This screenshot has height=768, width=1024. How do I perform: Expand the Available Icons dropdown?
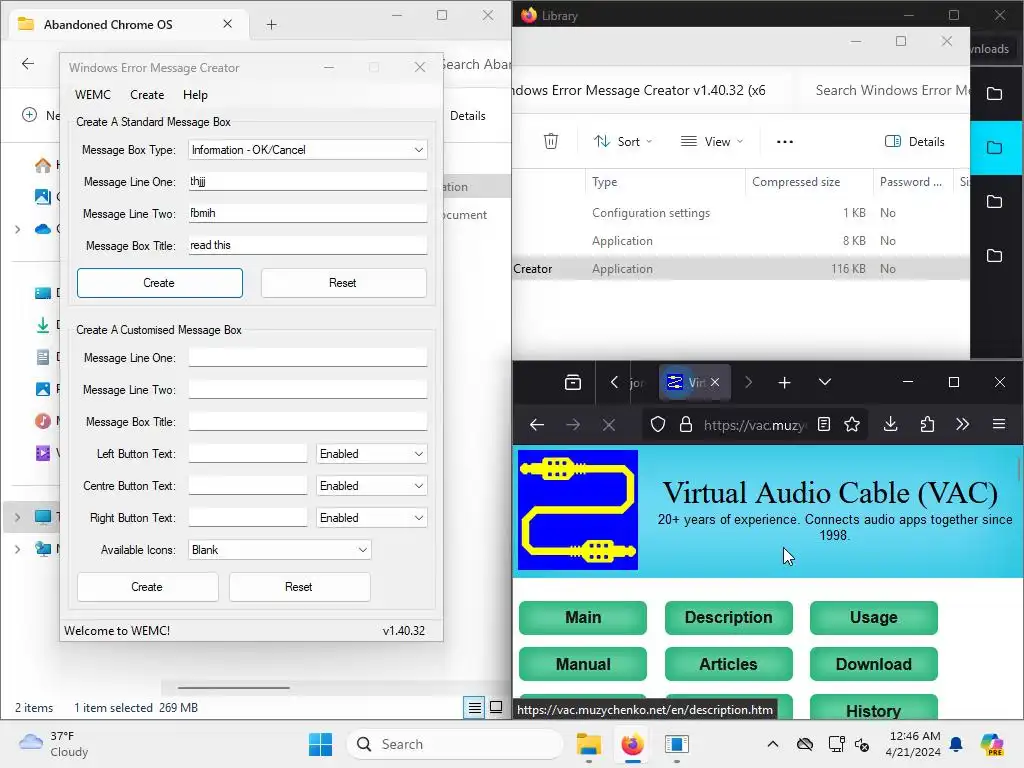tap(280, 550)
